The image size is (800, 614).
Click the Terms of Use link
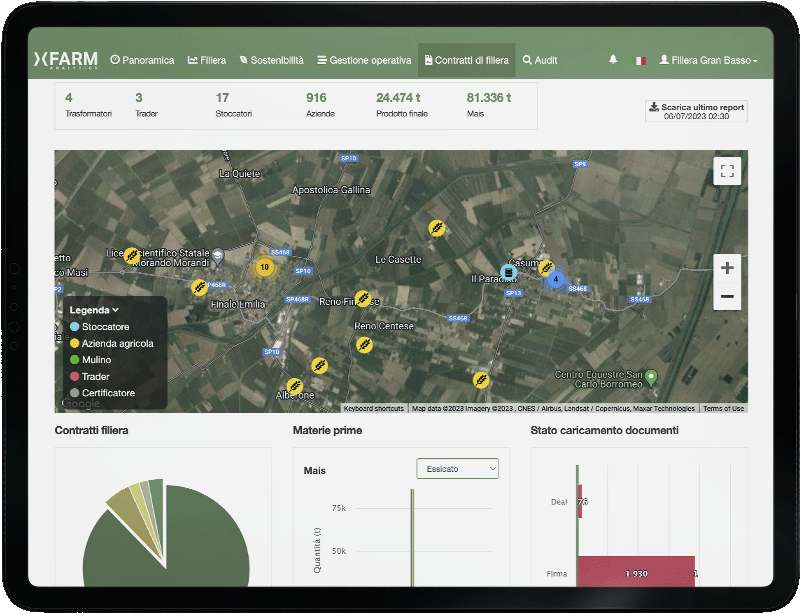click(723, 408)
